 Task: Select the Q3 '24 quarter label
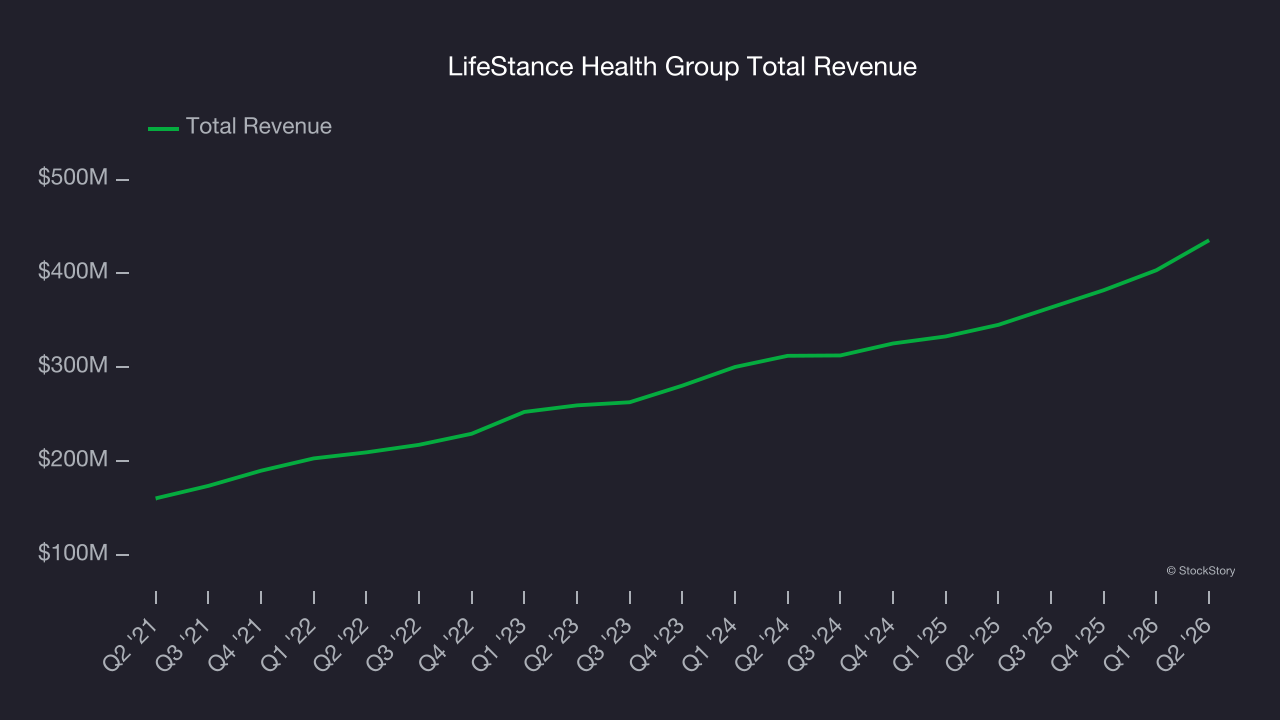point(816,643)
